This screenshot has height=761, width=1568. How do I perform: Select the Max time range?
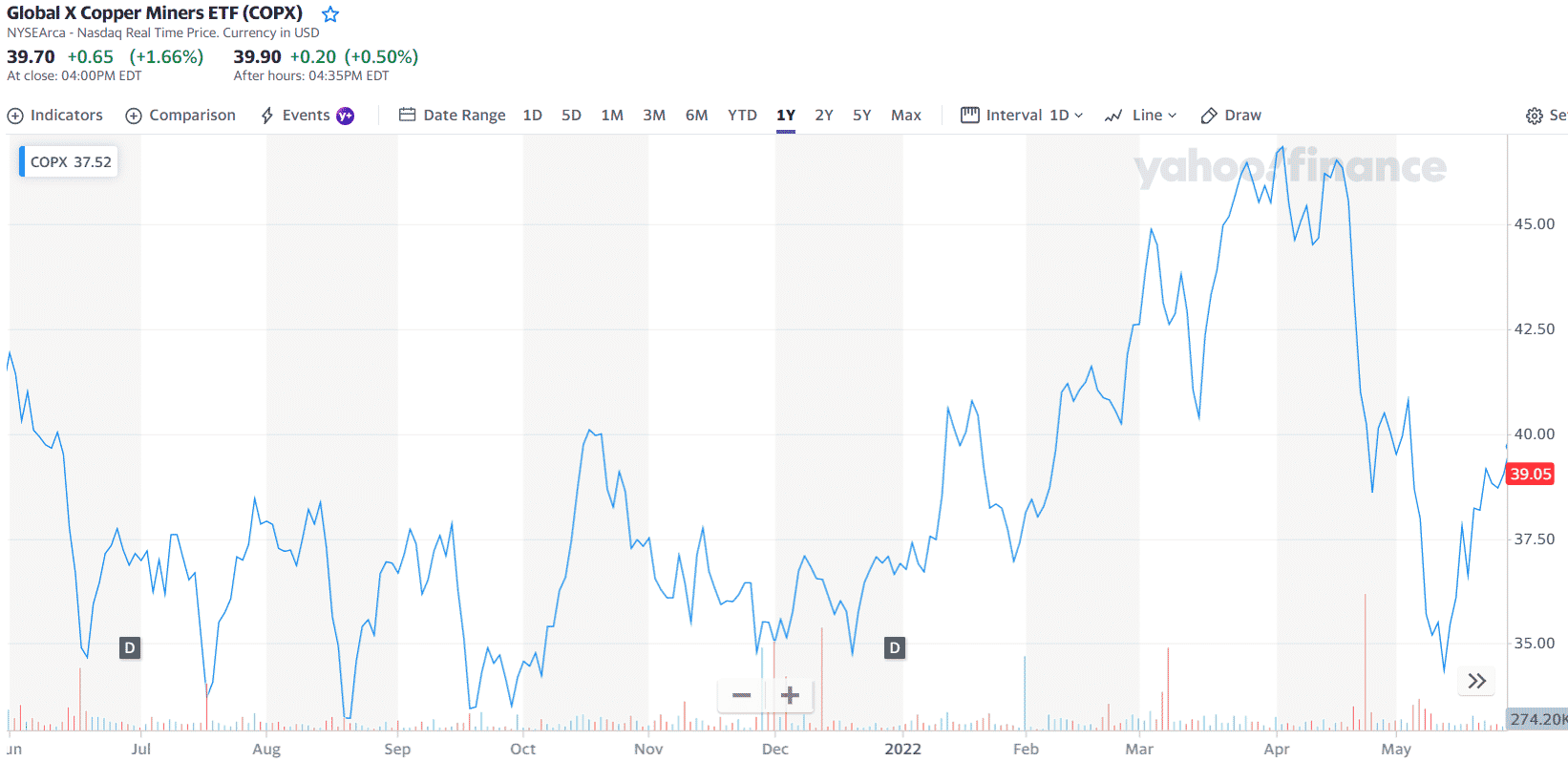906,116
